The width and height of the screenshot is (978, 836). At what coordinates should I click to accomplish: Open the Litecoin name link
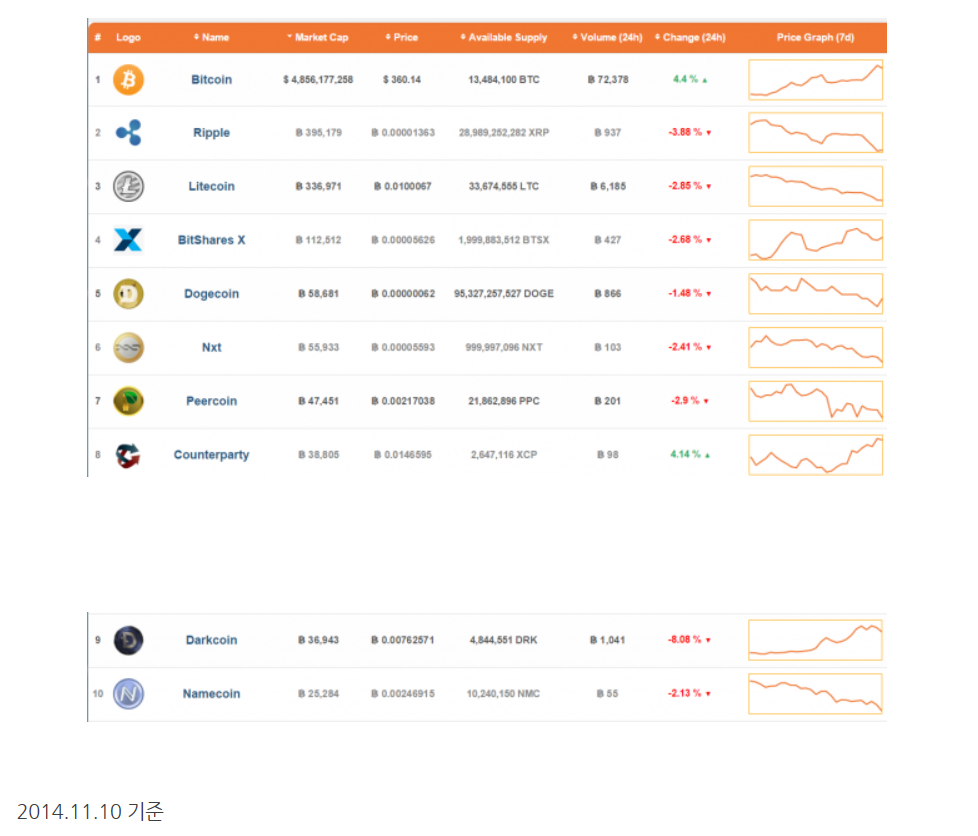click(x=211, y=187)
